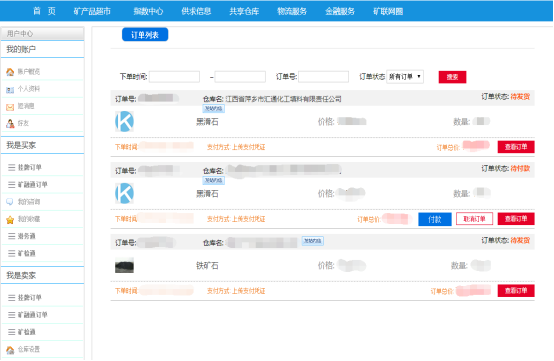Image resolution: width=554 pixels, height=361 pixels.
Task: Click 查看订单 for the 铁矿石 order
Action: tap(516, 291)
